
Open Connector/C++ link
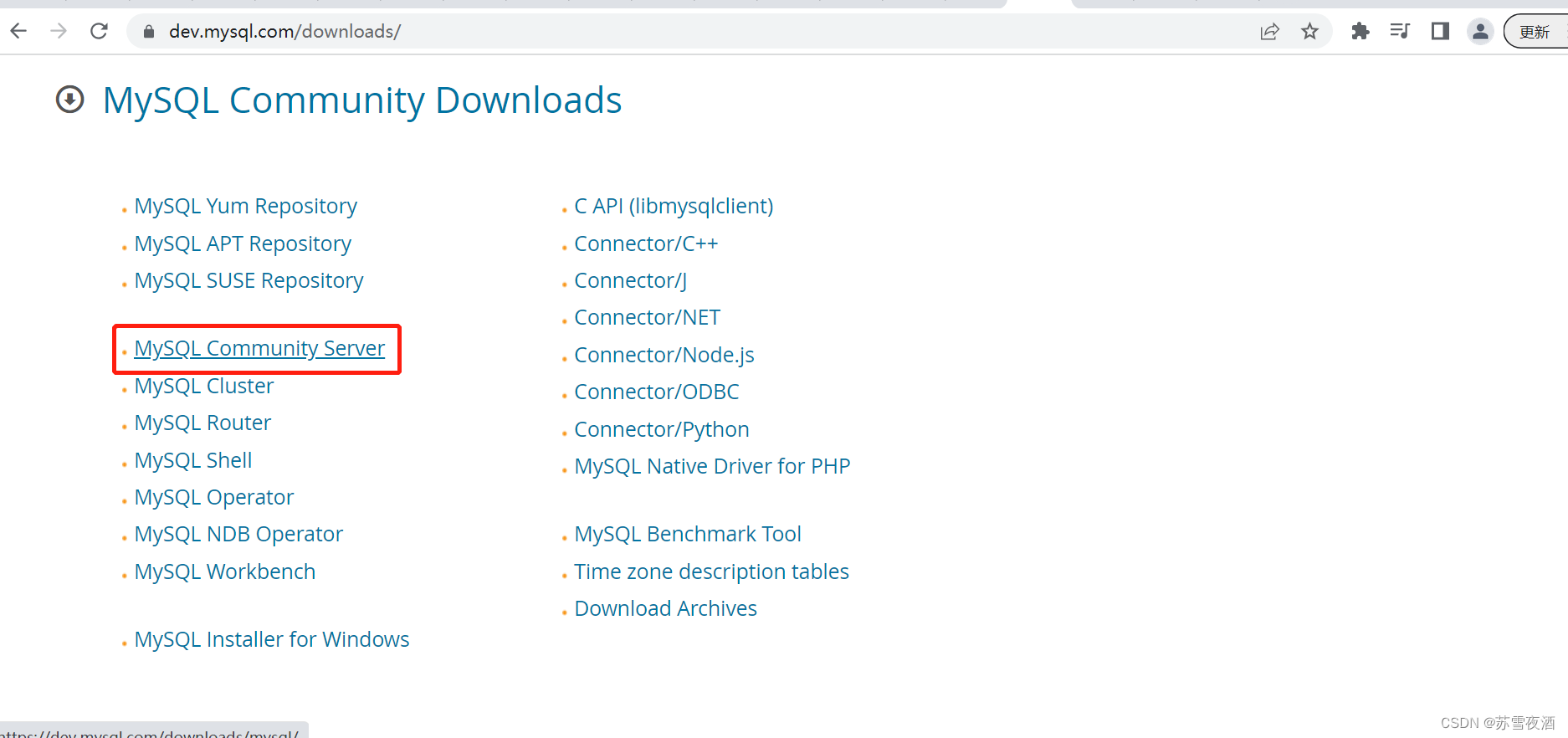[x=647, y=243]
